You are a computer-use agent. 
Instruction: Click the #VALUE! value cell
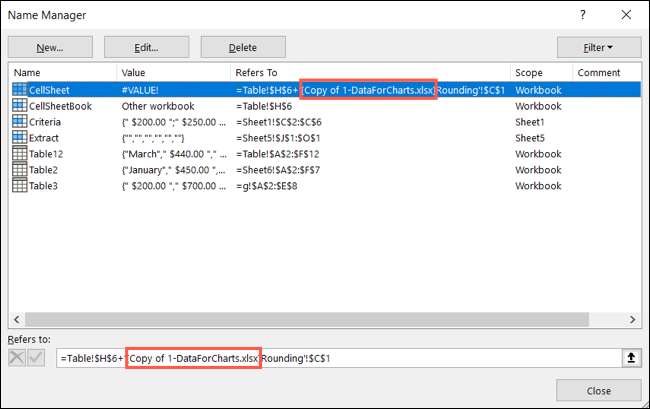(x=140, y=90)
